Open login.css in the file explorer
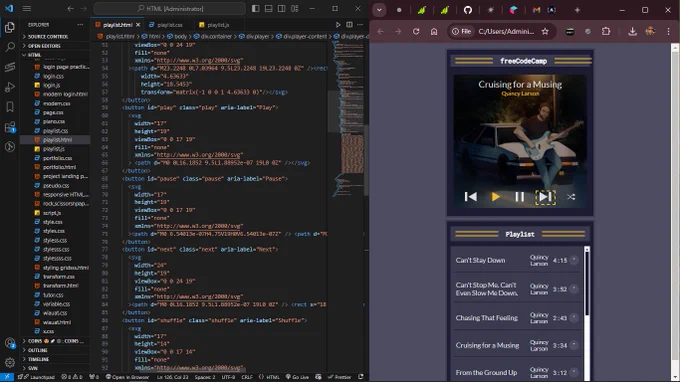The image size is (680, 382). [53, 76]
